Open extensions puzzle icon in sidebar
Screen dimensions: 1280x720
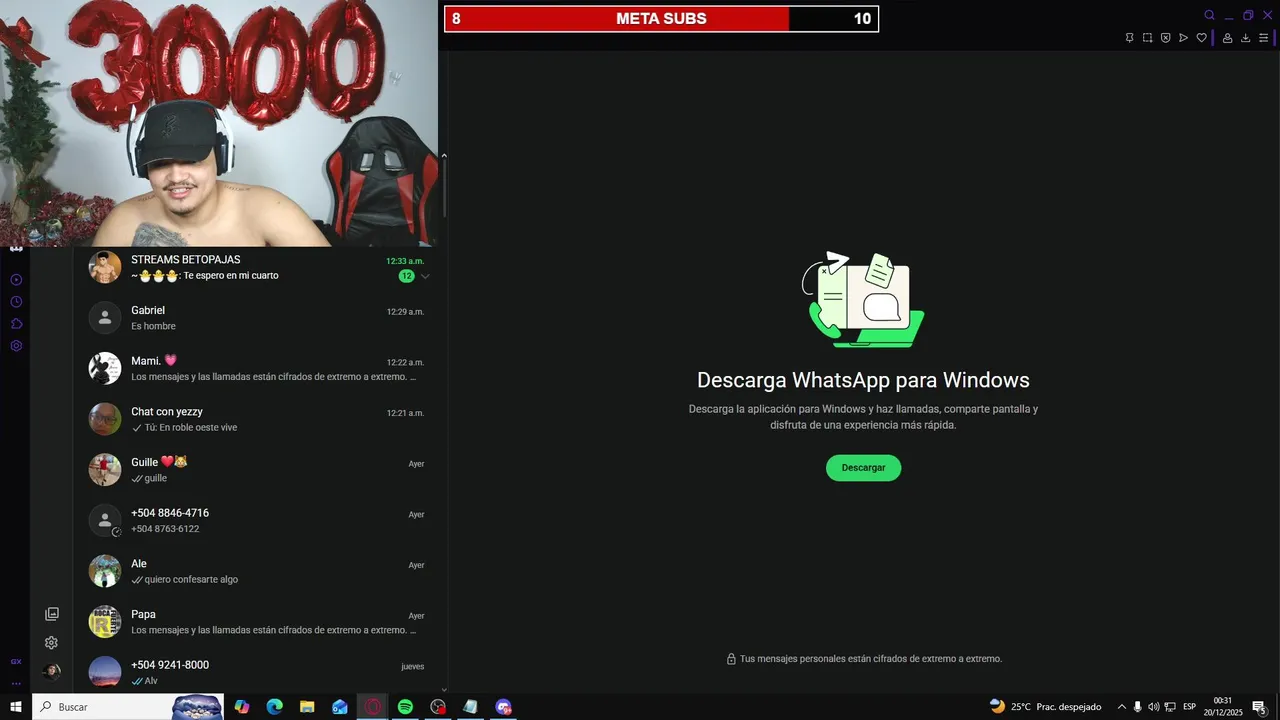[16, 324]
